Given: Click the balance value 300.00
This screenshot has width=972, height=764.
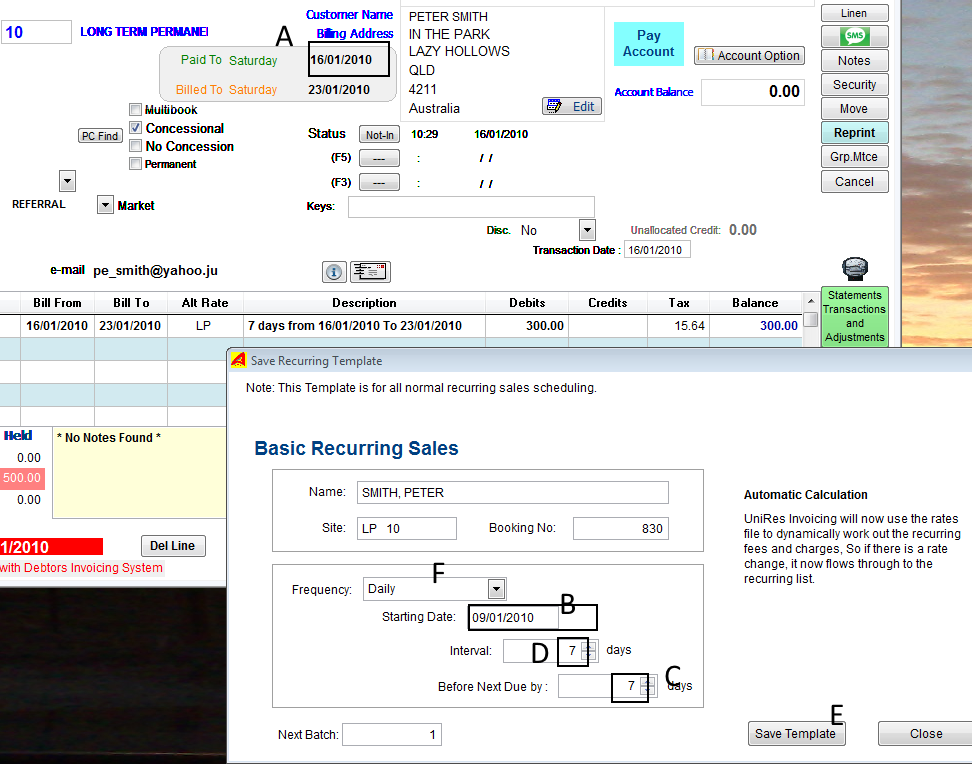Looking at the screenshot, I should tap(779, 326).
